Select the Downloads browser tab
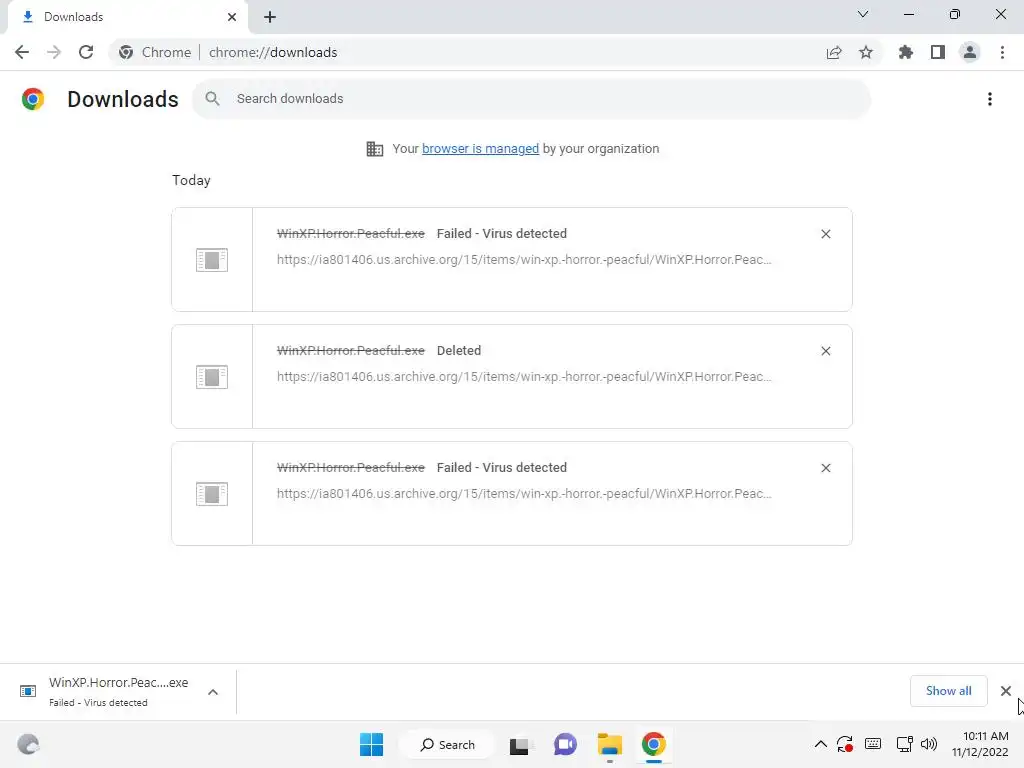The width and height of the screenshot is (1024, 768). (127, 17)
